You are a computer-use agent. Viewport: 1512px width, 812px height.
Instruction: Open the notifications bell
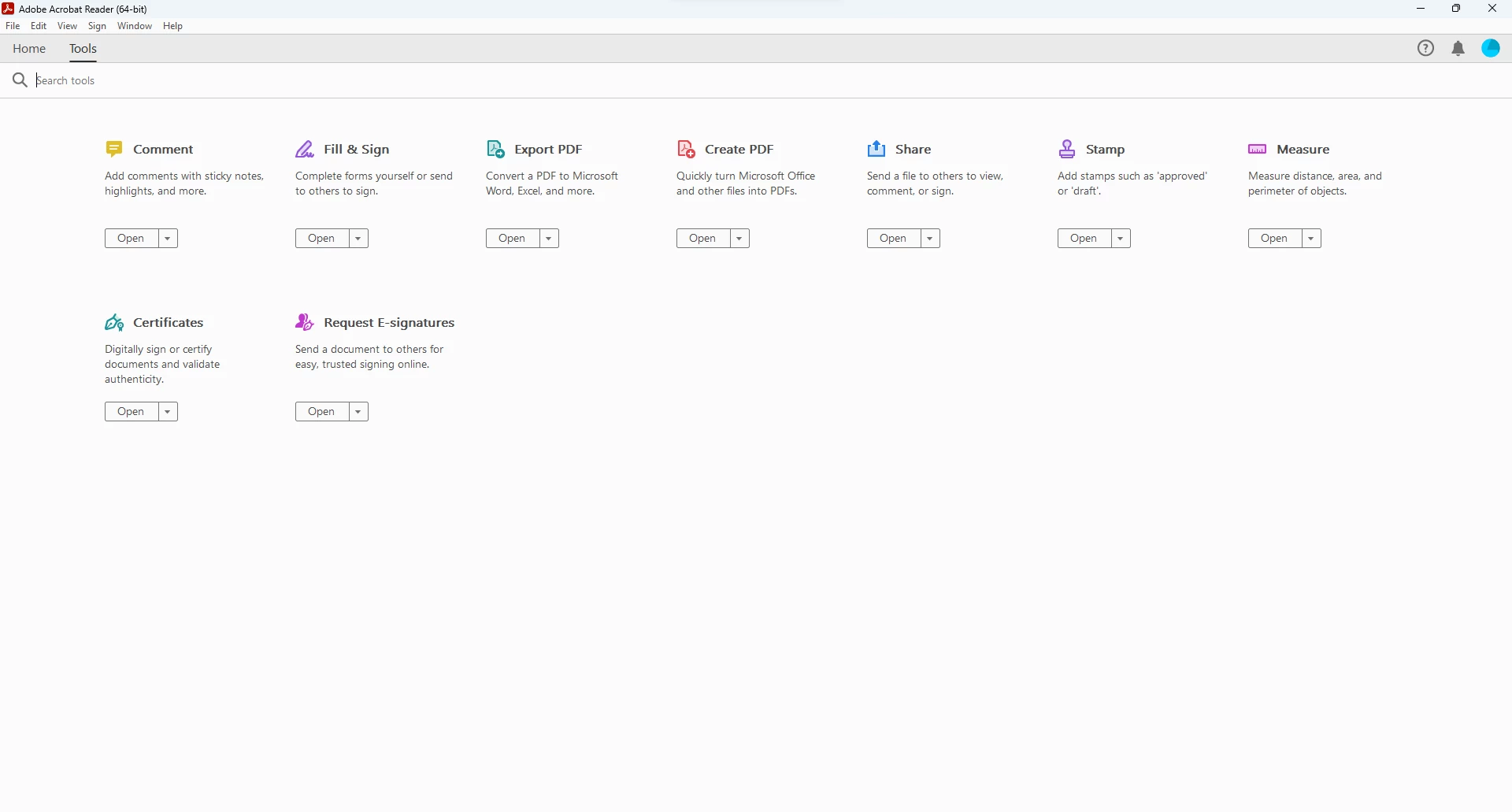pos(1458,49)
